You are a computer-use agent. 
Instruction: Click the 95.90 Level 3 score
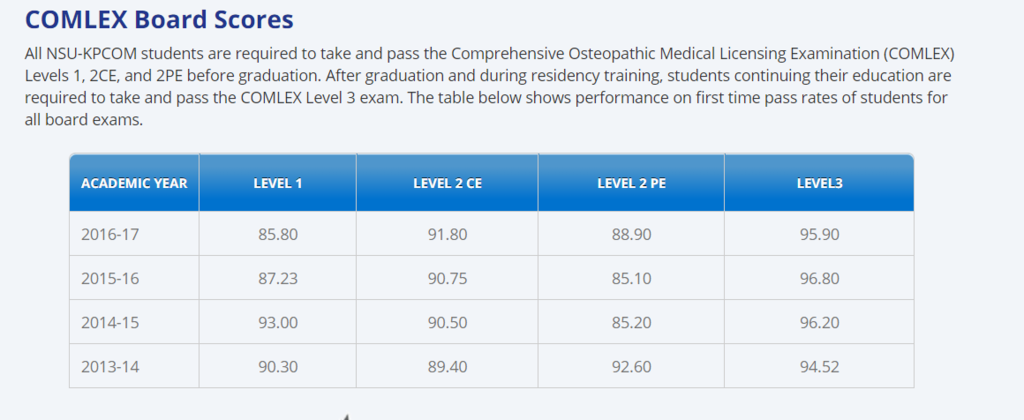(x=819, y=235)
